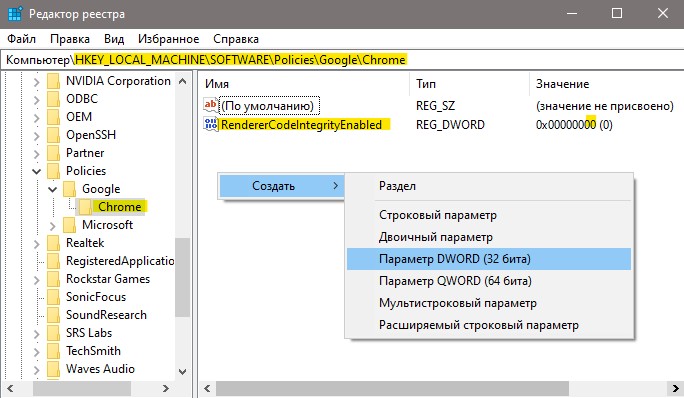Expand the Realtek key
The width and height of the screenshot is (684, 398).
tap(37, 244)
